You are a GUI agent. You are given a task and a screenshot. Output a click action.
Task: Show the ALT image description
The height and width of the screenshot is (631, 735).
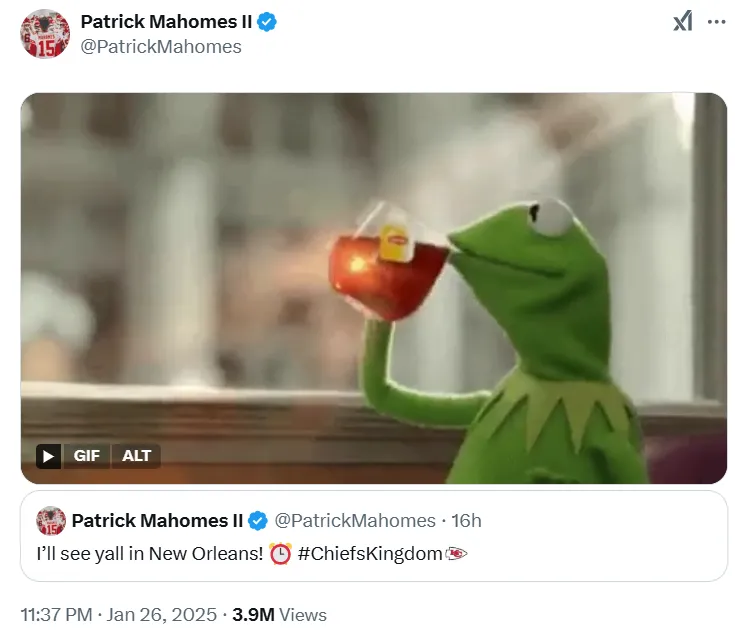tap(137, 456)
